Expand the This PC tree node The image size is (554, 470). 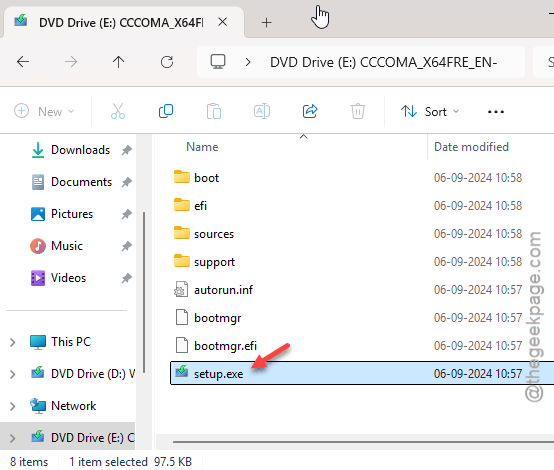point(13,342)
